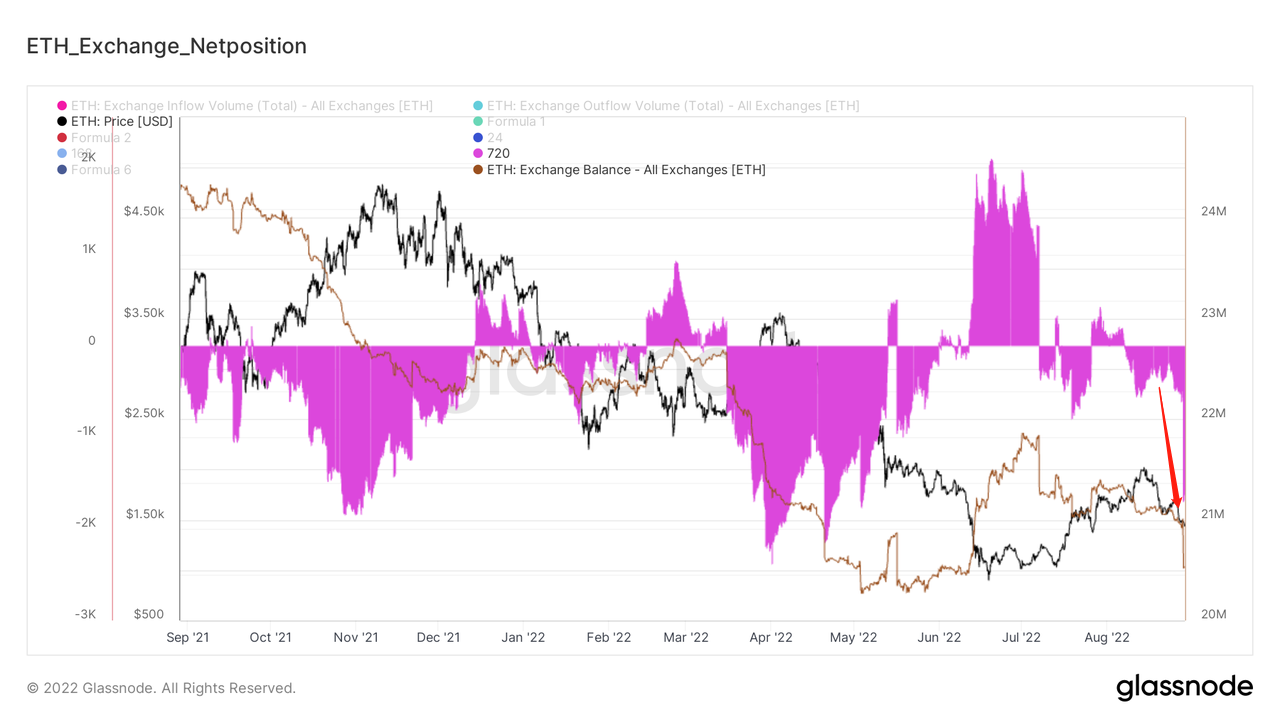Enable the Exchange Inflow Volume series label
The image size is (1280, 720).
(252, 106)
